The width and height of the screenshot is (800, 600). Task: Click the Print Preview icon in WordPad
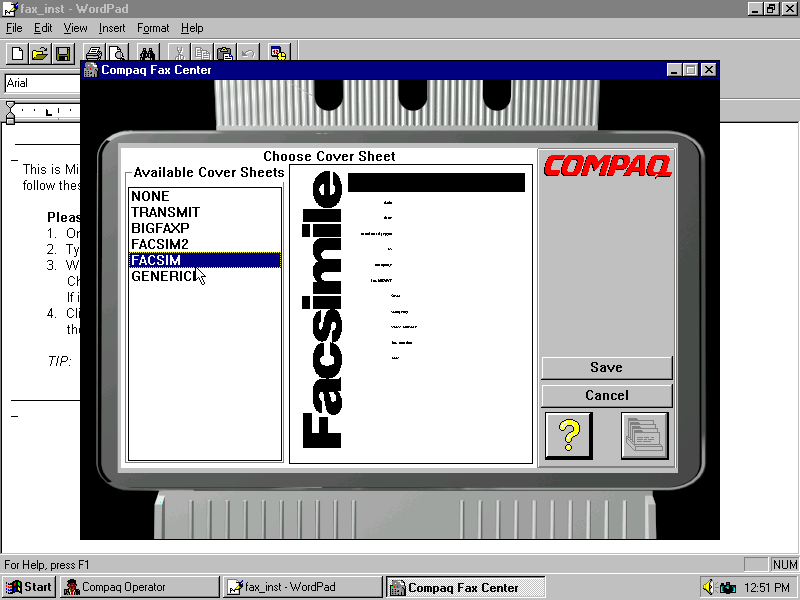[x=117, y=53]
